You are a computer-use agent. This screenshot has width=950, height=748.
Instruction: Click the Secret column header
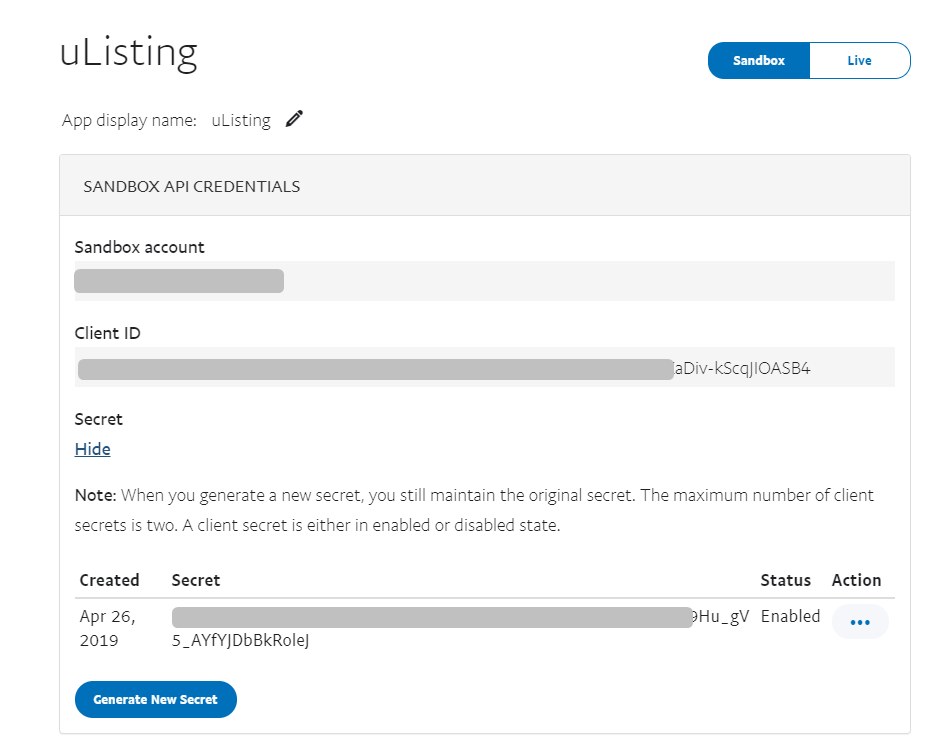pos(196,580)
